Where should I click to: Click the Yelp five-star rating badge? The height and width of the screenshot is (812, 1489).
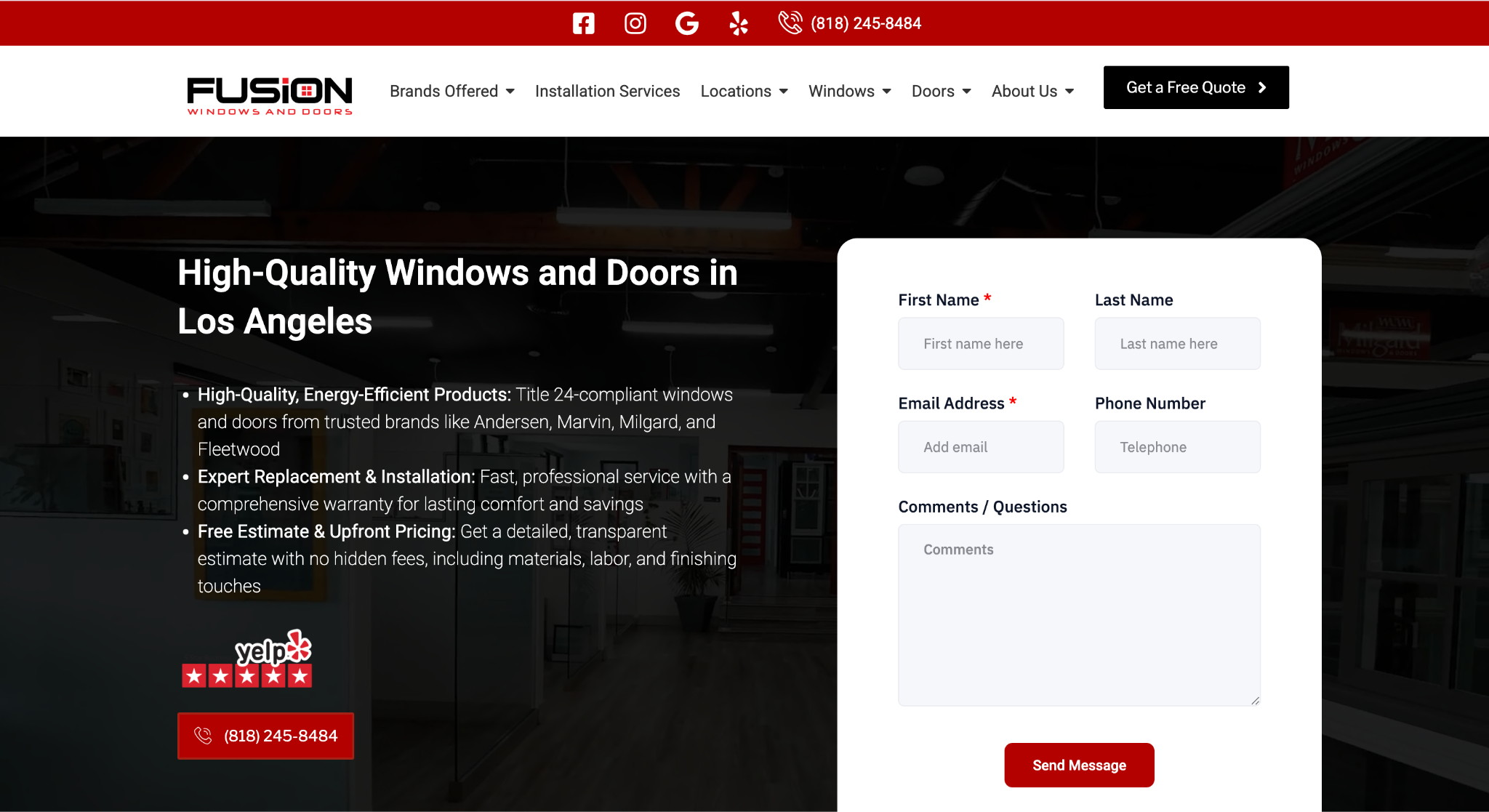pyautogui.click(x=247, y=659)
